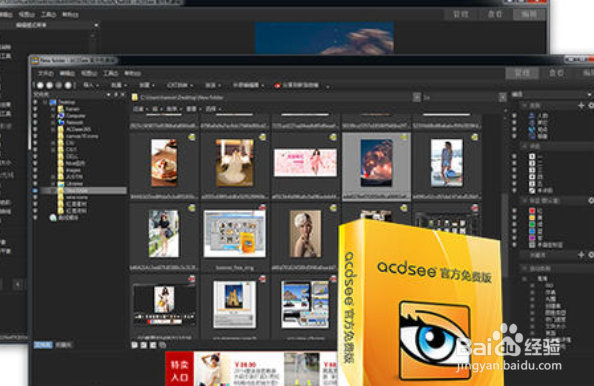Toggle the easy-select box next to Network
Screen dimensions: 594x386
[35, 122]
